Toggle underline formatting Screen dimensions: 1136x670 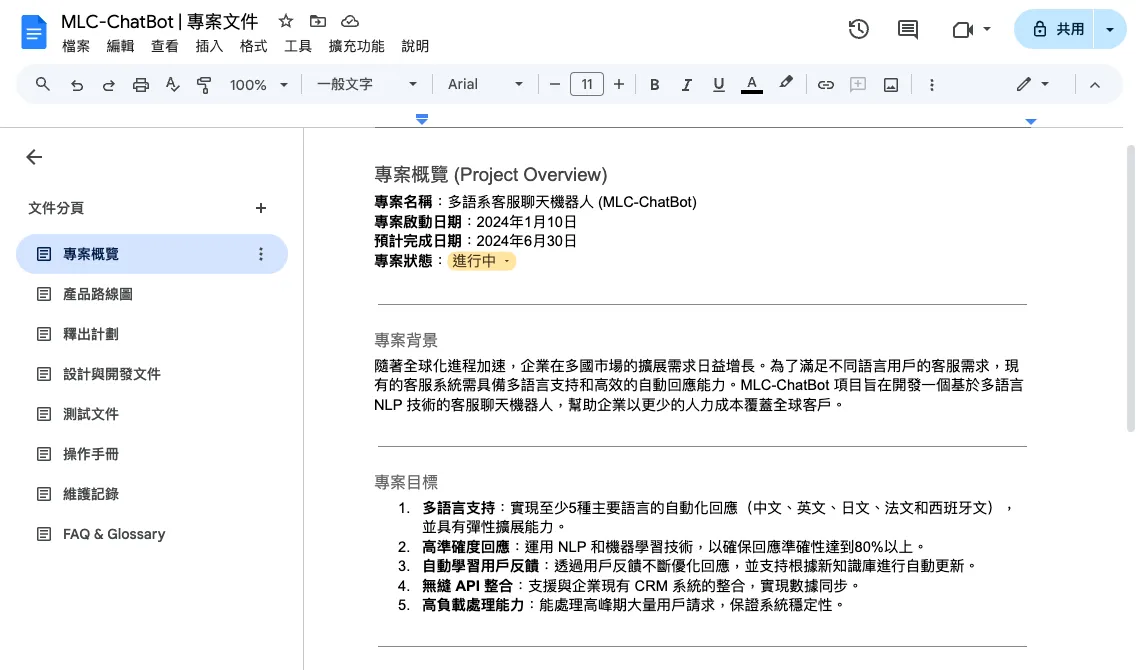718,85
